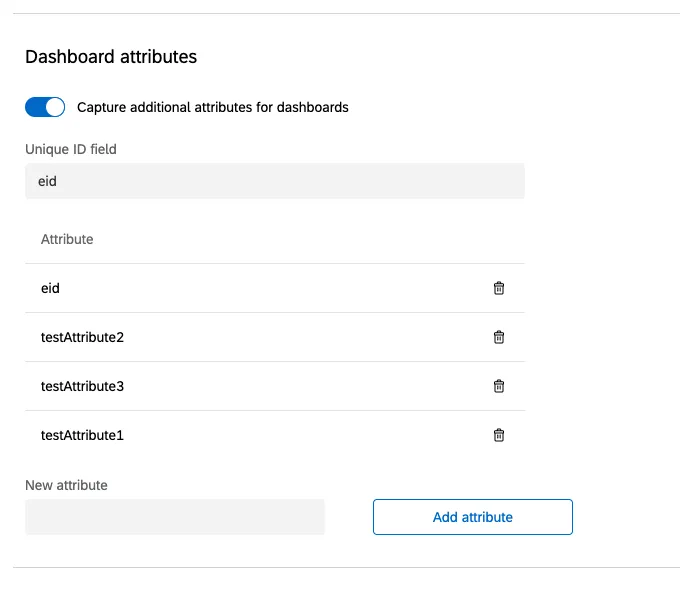
Task: Focus the Unique ID field input
Action: [274, 182]
